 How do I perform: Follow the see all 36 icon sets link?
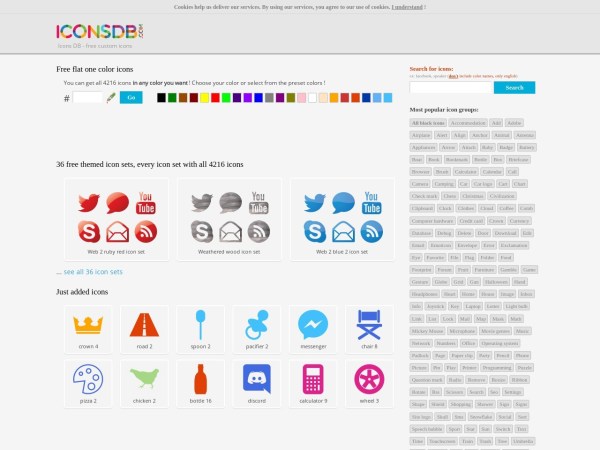93,272
